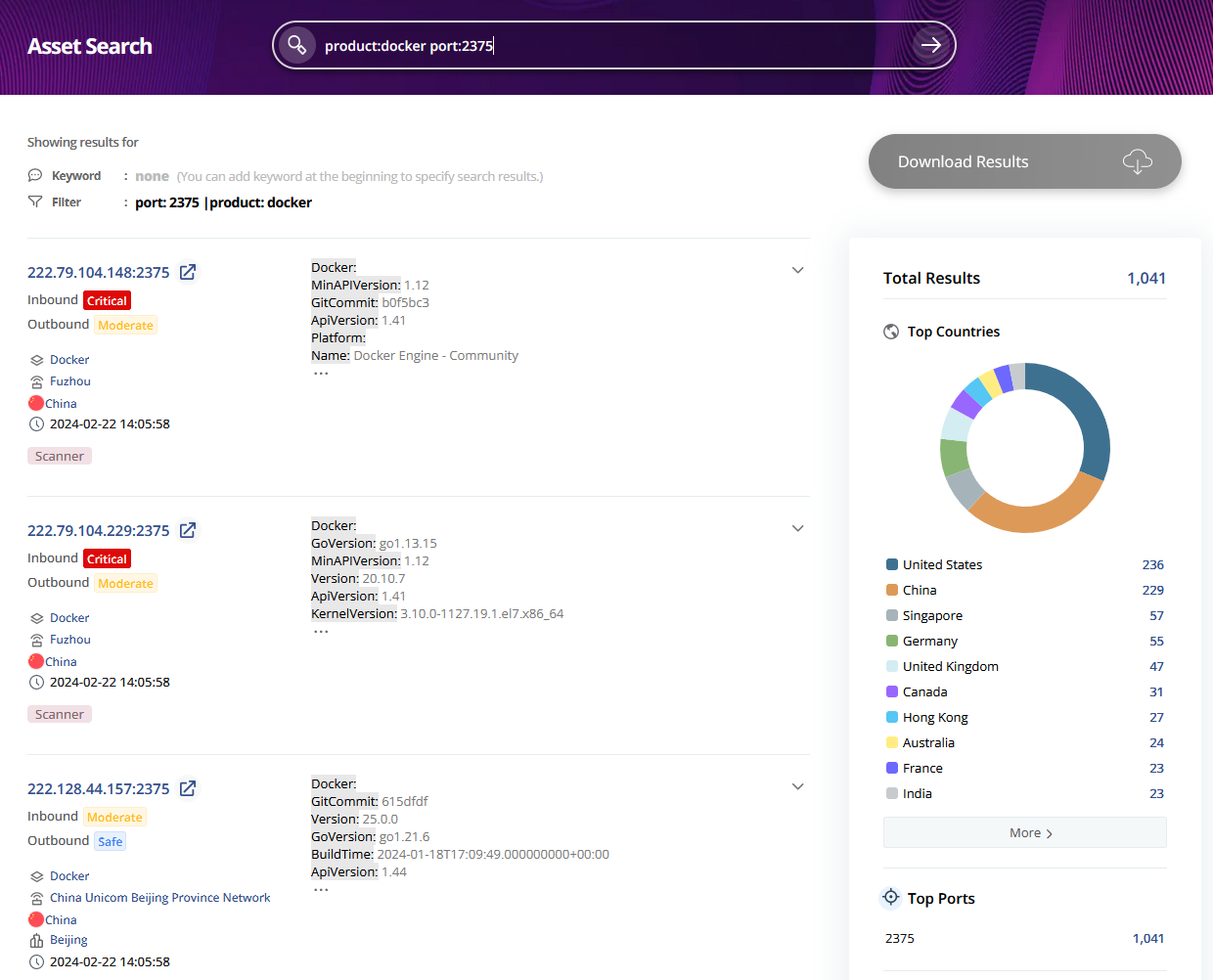Click Scanner tag on 222.79.104.229 result
This screenshot has width=1213, height=980.
tap(60, 714)
